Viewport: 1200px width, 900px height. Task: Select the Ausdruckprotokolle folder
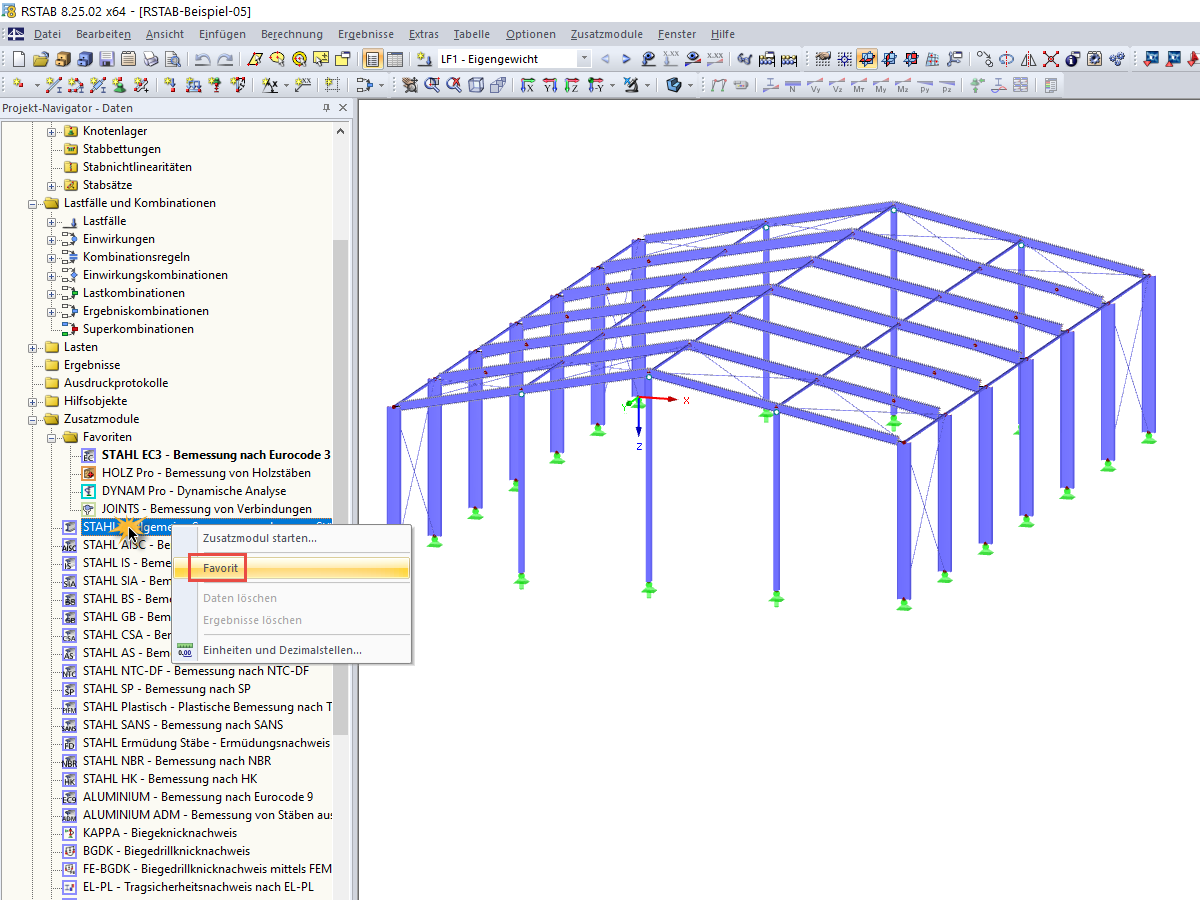(x=116, y=383)
